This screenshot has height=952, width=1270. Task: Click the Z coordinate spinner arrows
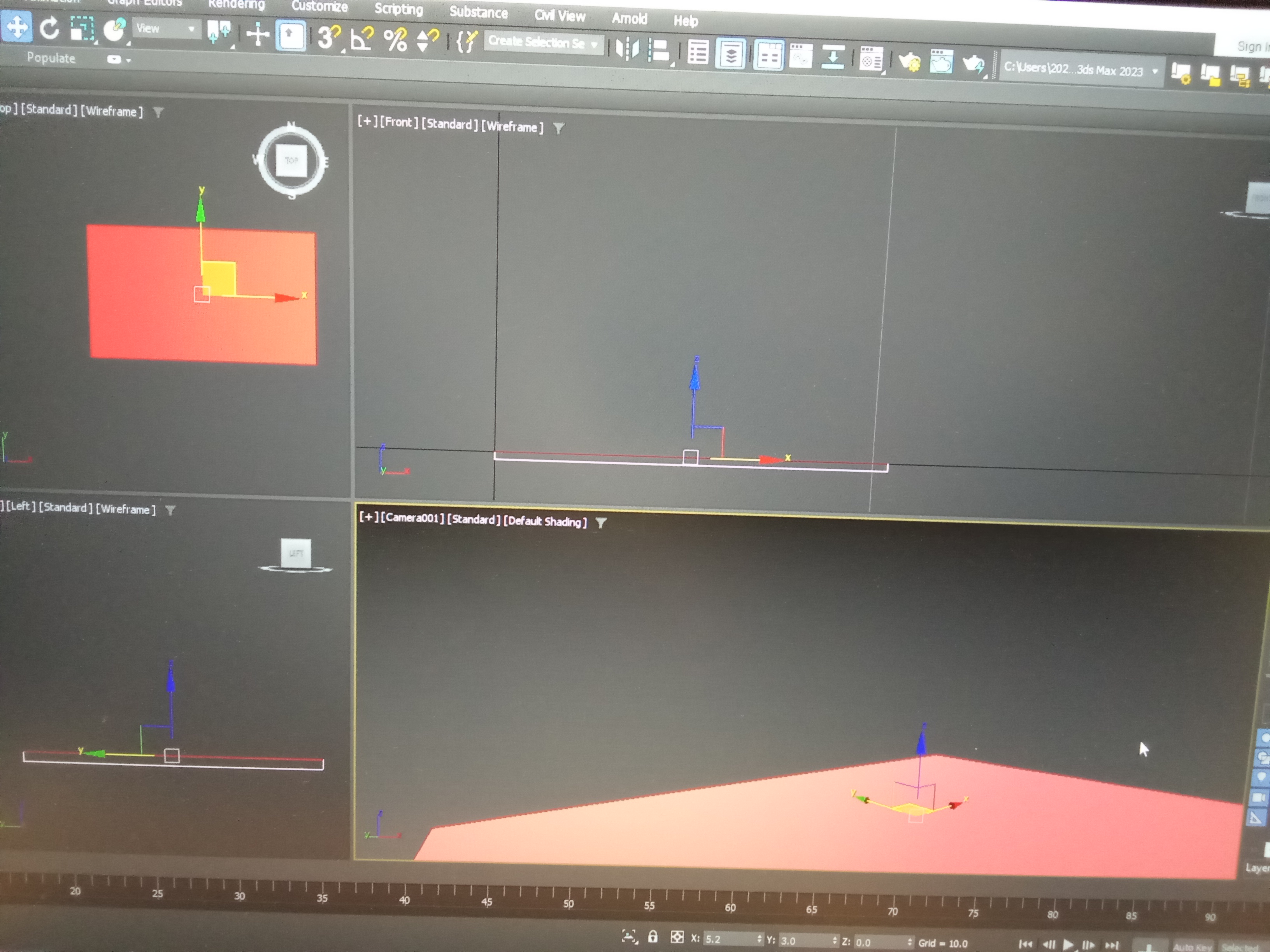(x=909, y=943)
